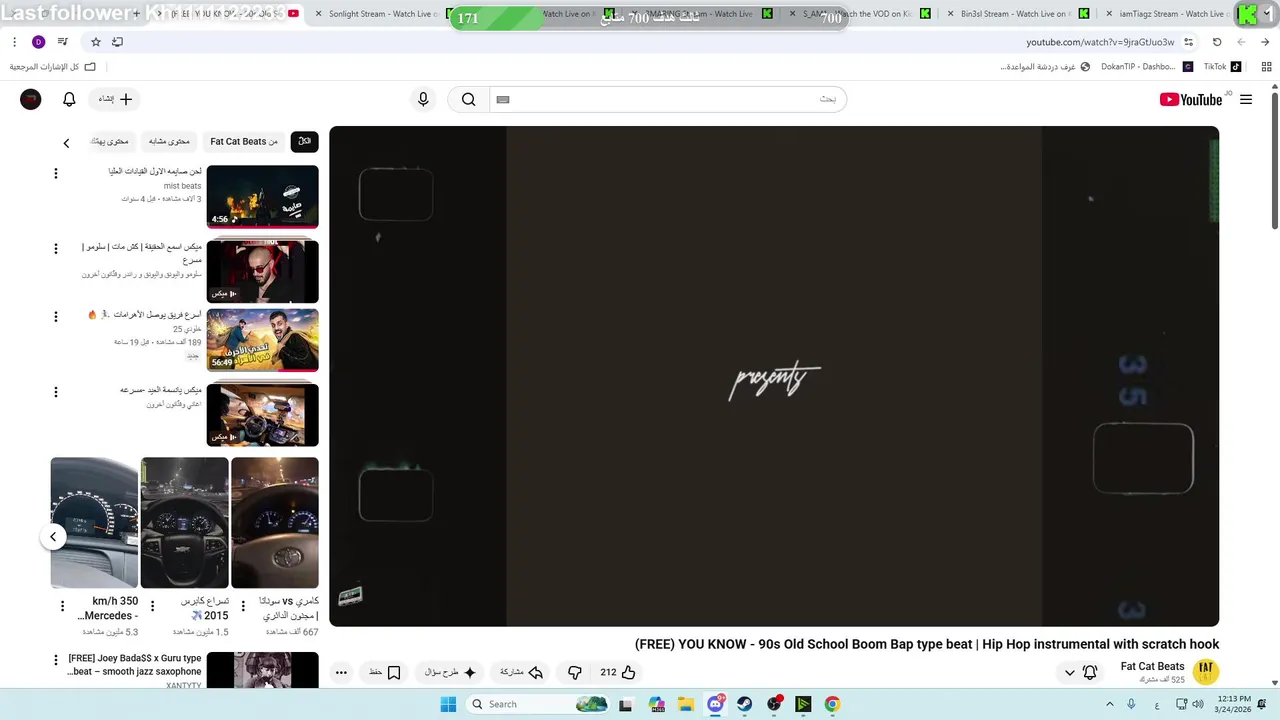Open the 'كامري vs سوناتا' short thumbnail

click(x=275, y=522)
